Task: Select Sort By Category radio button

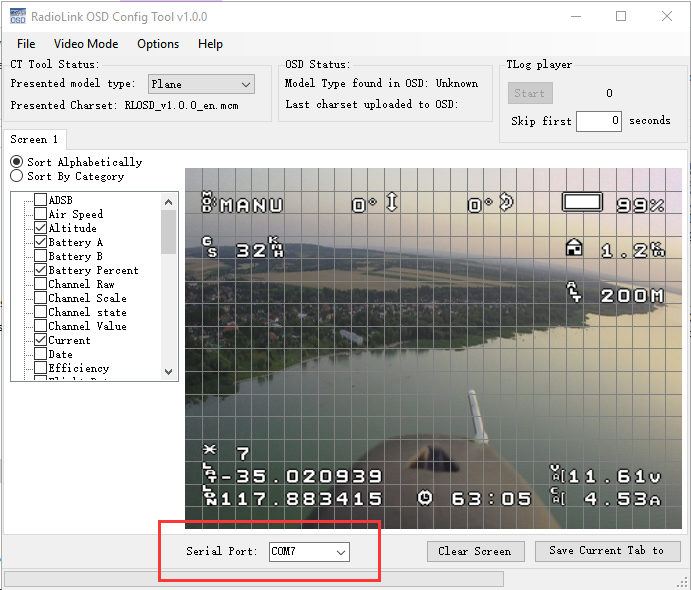Action: click(17, 176)
